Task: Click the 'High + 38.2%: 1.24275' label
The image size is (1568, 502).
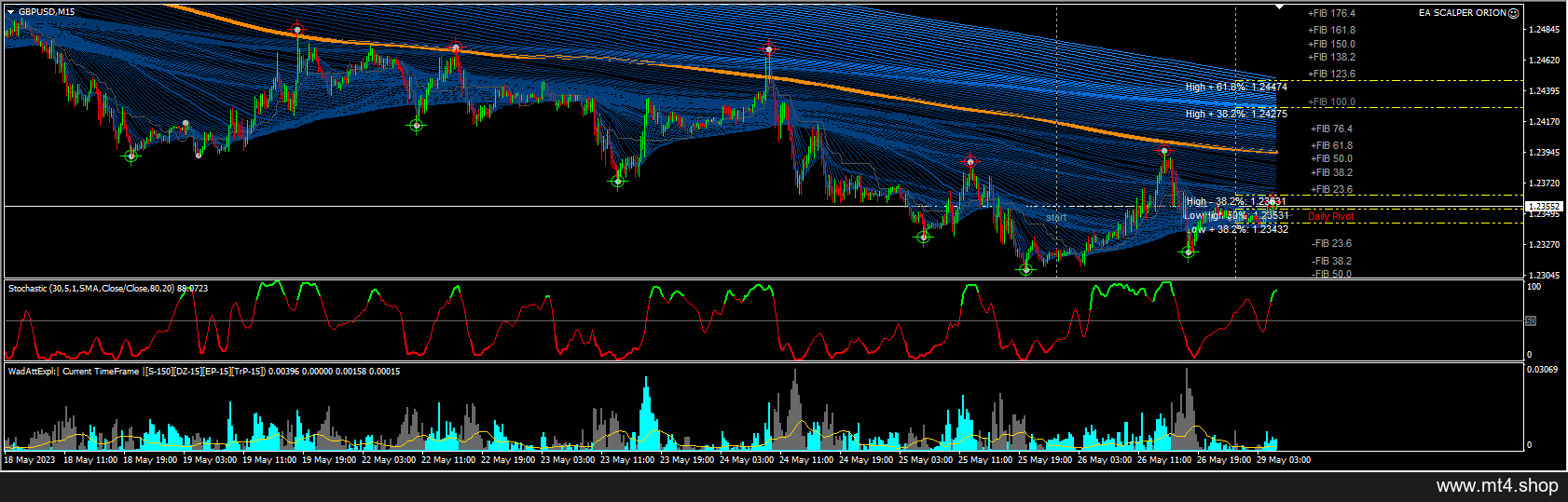Action: tap(1236, 114)
